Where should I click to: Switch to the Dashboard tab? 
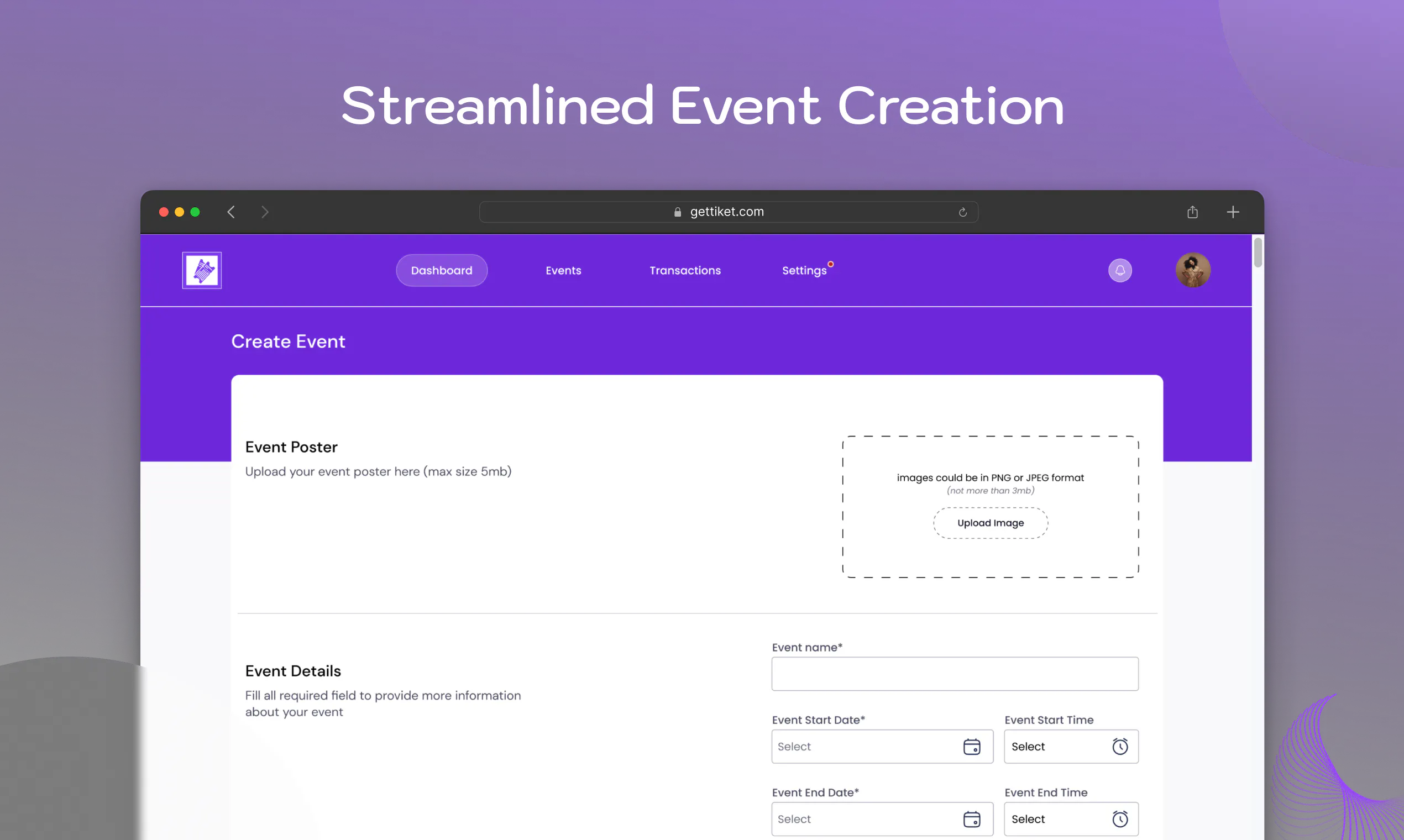click(x=442, y=270)
